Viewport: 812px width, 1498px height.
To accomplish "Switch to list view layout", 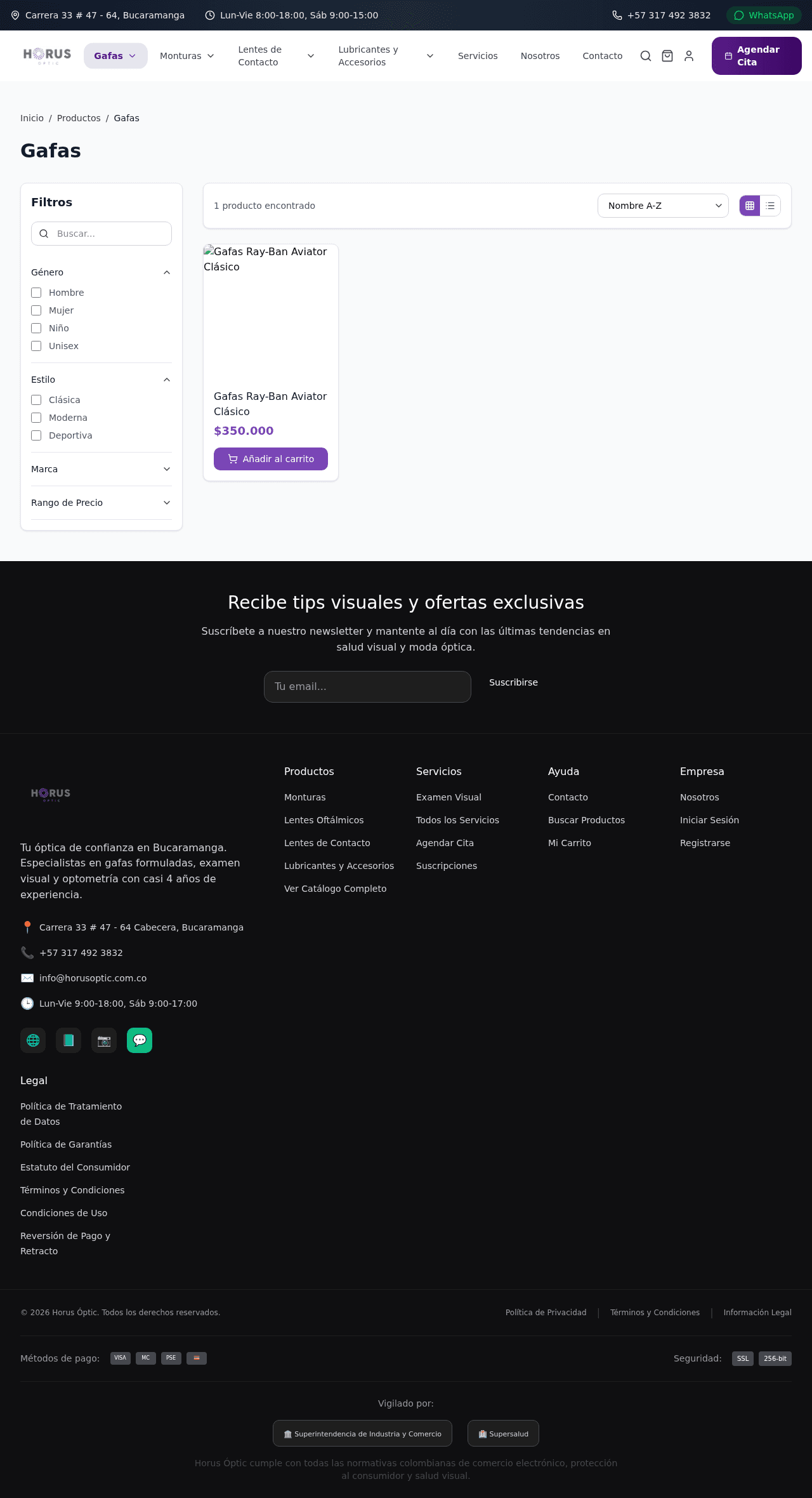I will (770, 206).
